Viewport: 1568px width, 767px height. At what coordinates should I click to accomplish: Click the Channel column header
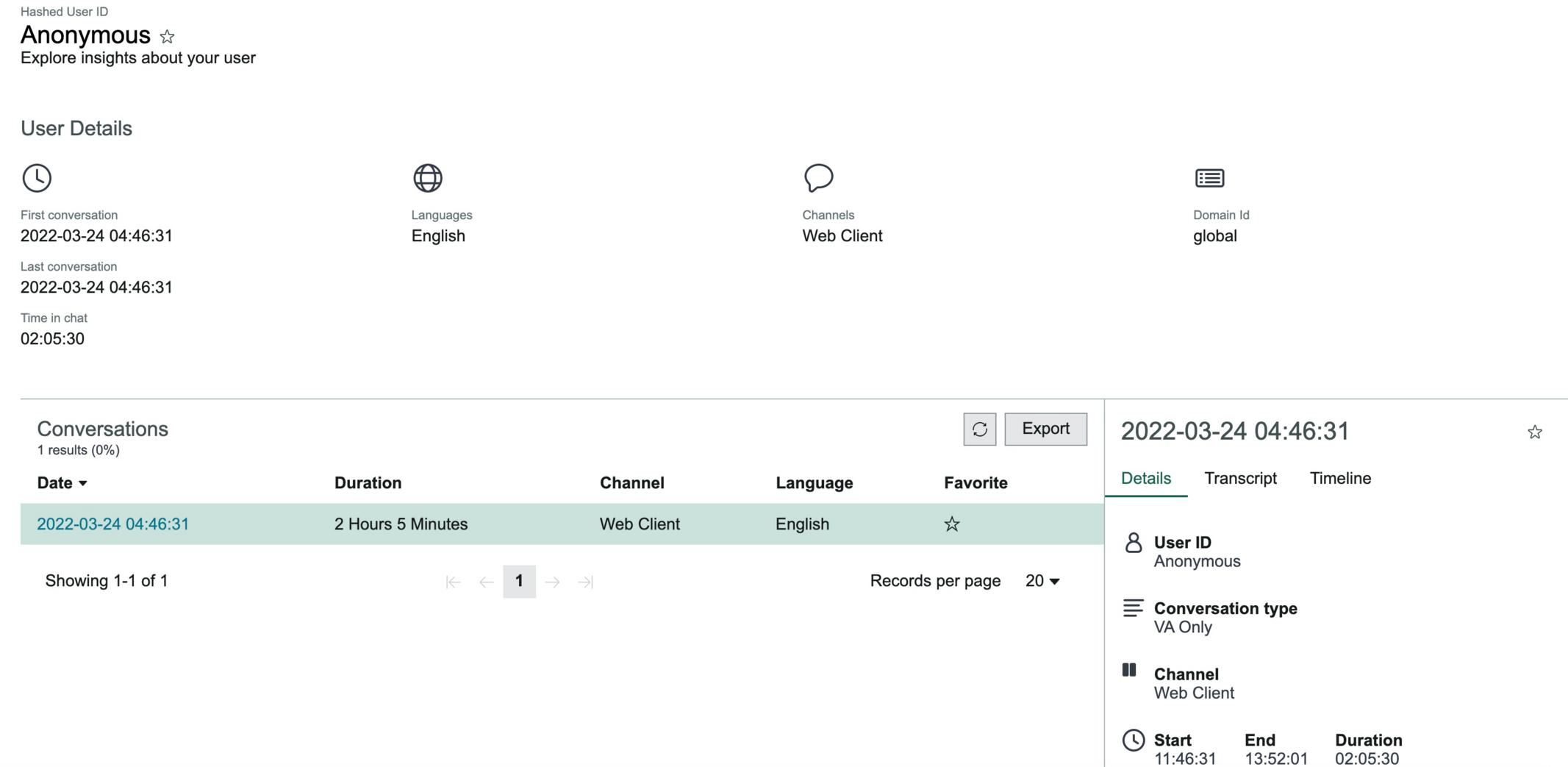[631, 483]
